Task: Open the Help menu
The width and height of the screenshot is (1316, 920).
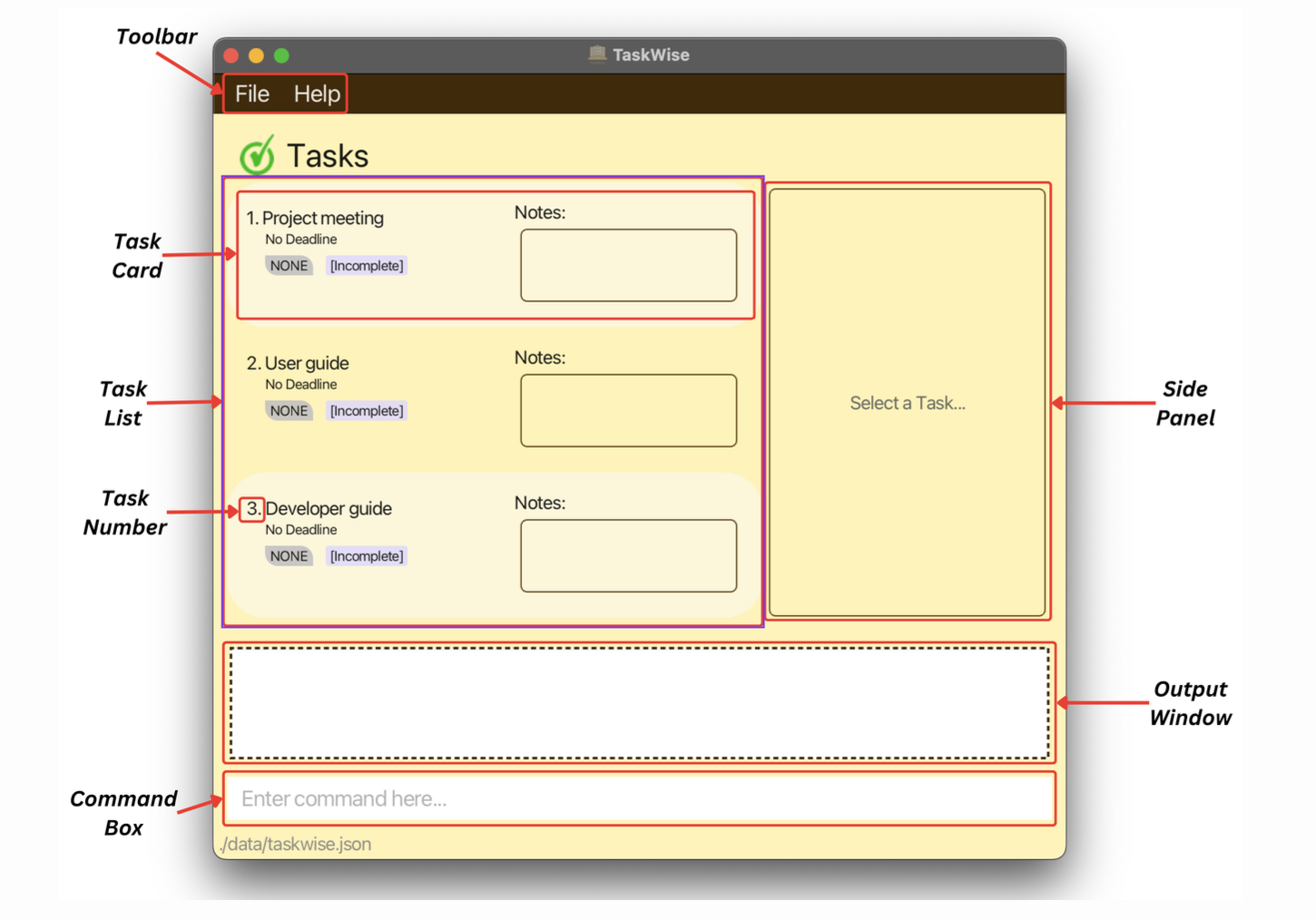Action: [x=317, y=93]
